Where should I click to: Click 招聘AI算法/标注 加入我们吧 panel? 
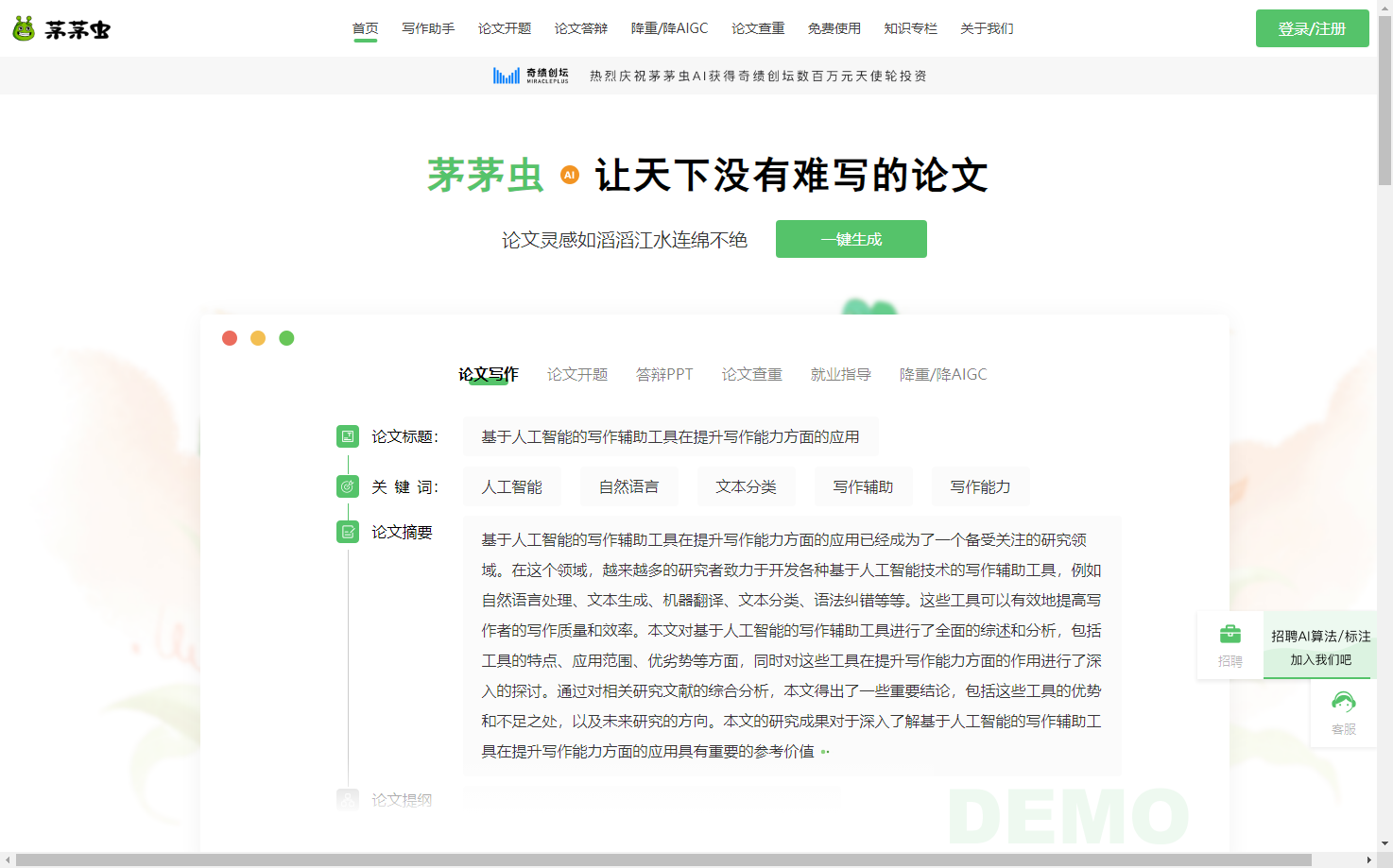coord(1320,647)
